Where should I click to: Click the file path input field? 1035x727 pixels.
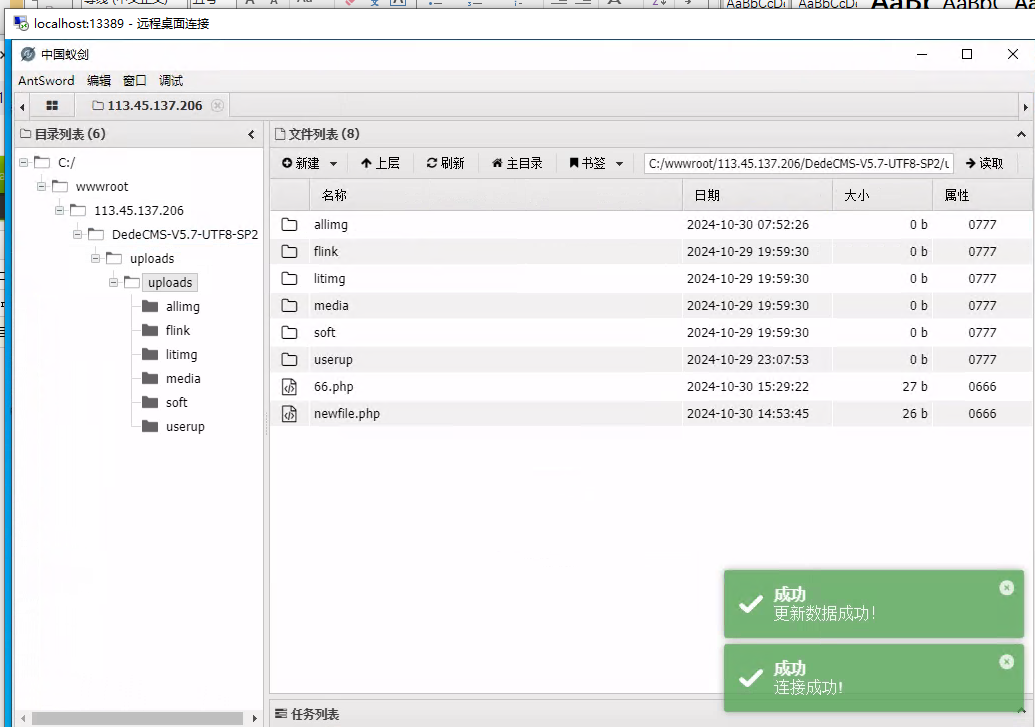(x=798, y=163)
